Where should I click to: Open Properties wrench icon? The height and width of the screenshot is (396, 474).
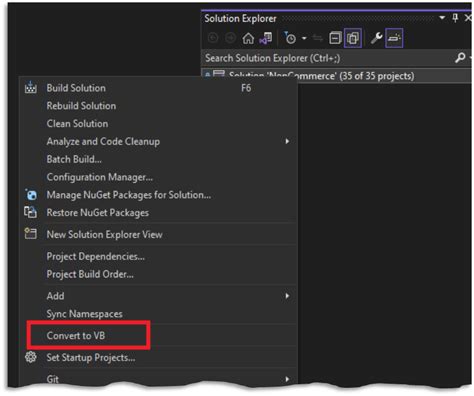(x=377, y=38)
